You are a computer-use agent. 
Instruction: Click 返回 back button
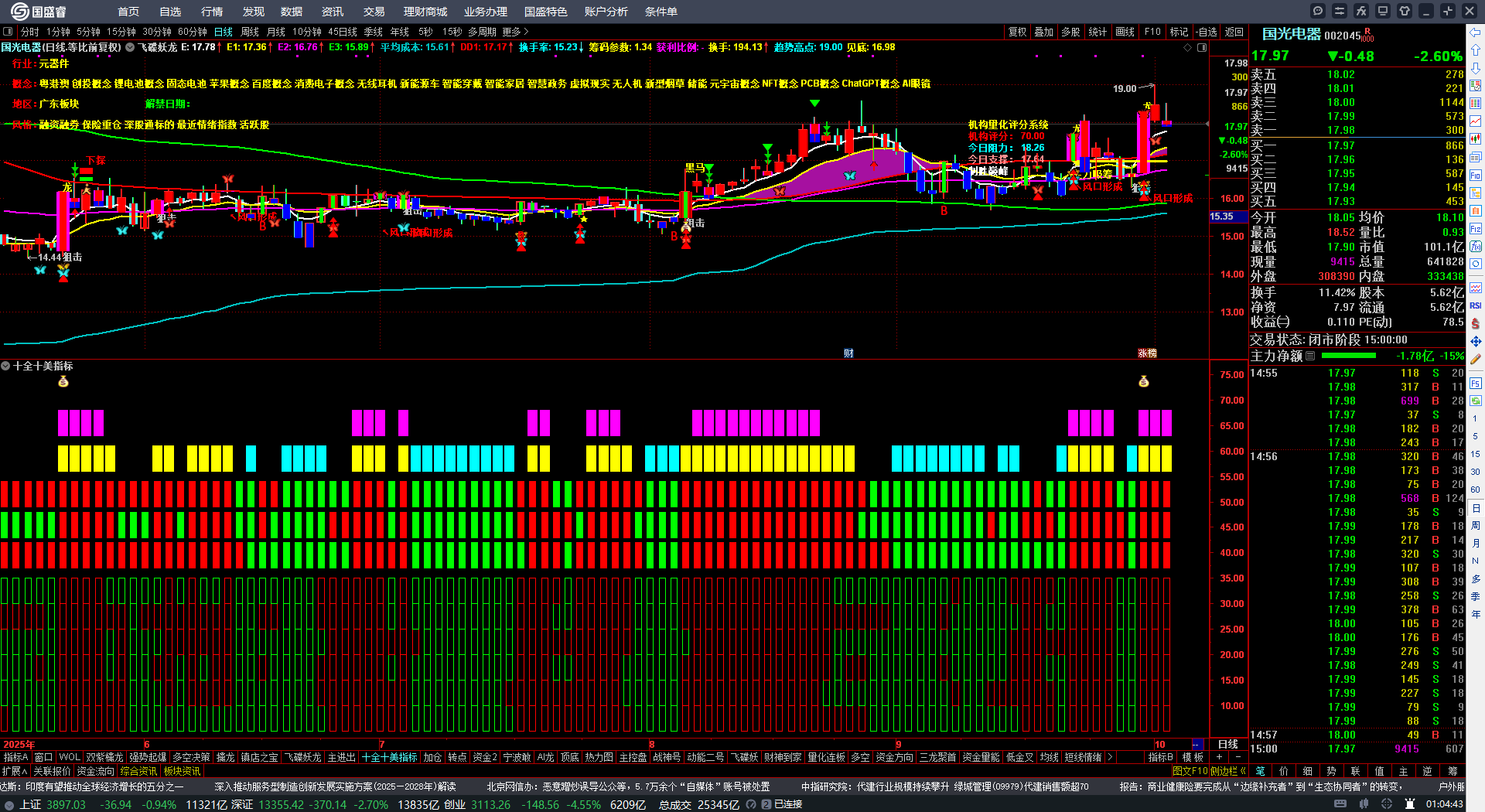tap(1234, 32)
